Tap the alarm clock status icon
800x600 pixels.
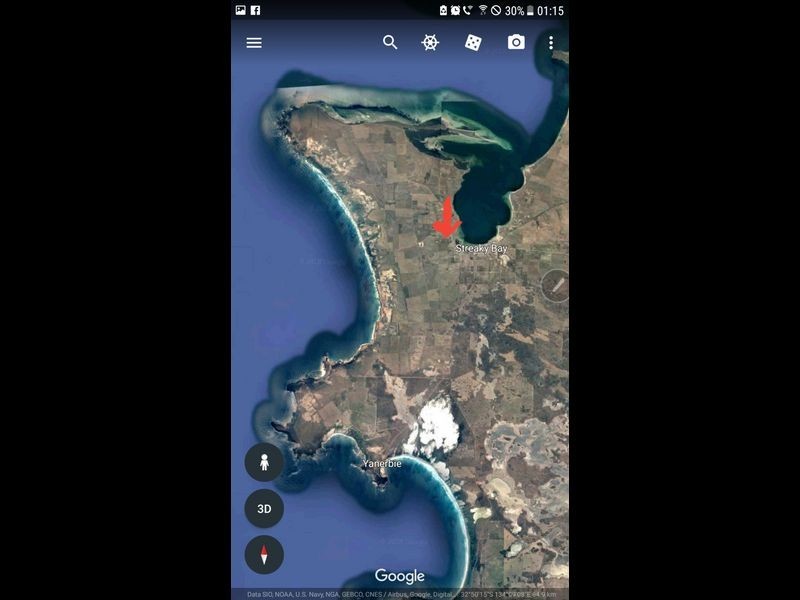coord(455,10)
